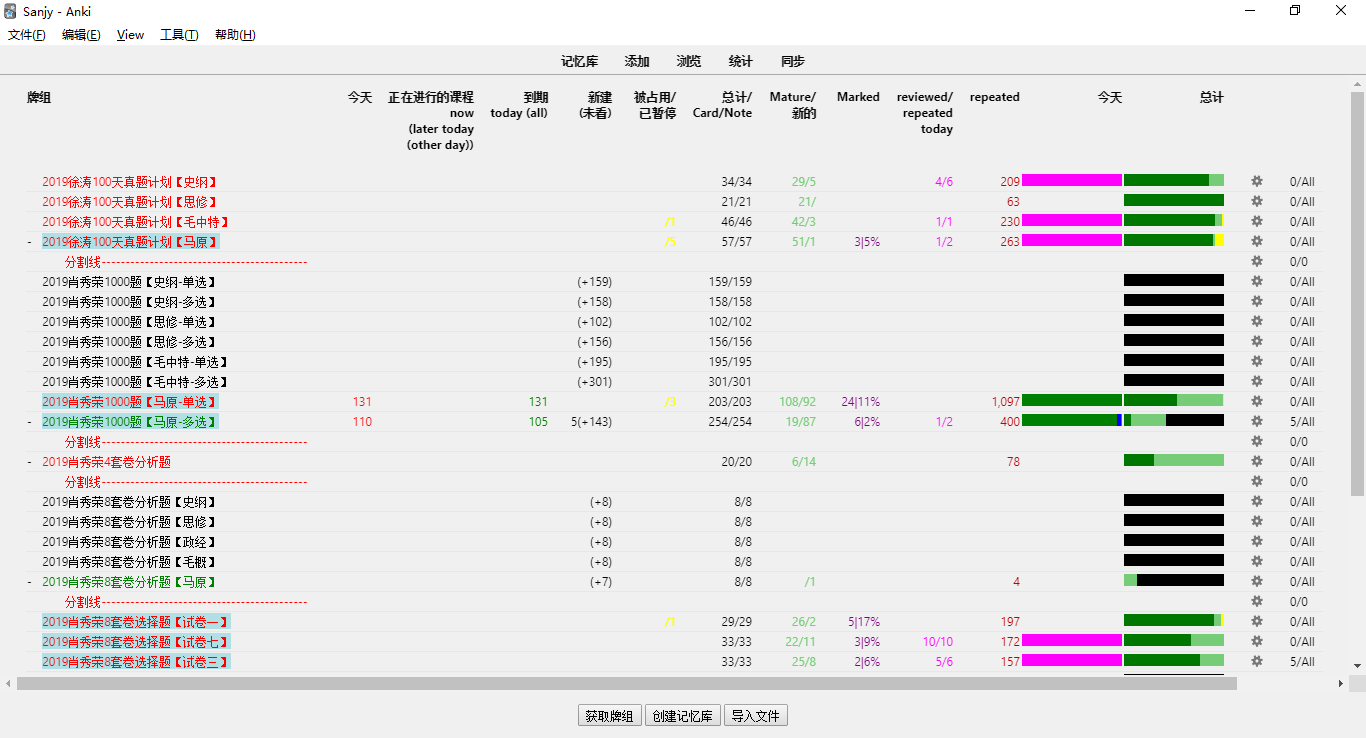Image resolution: width=1366 pixels, height=738 pixels.
Task: Open options gear for 8套卷分析题【马原】
Action: point(1257,581)
